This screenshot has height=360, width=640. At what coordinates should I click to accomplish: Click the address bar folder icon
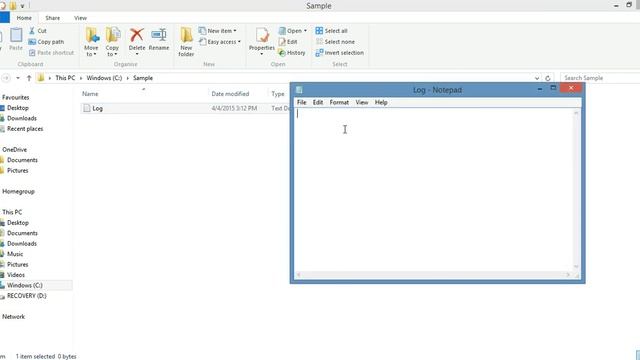[40, 78]
